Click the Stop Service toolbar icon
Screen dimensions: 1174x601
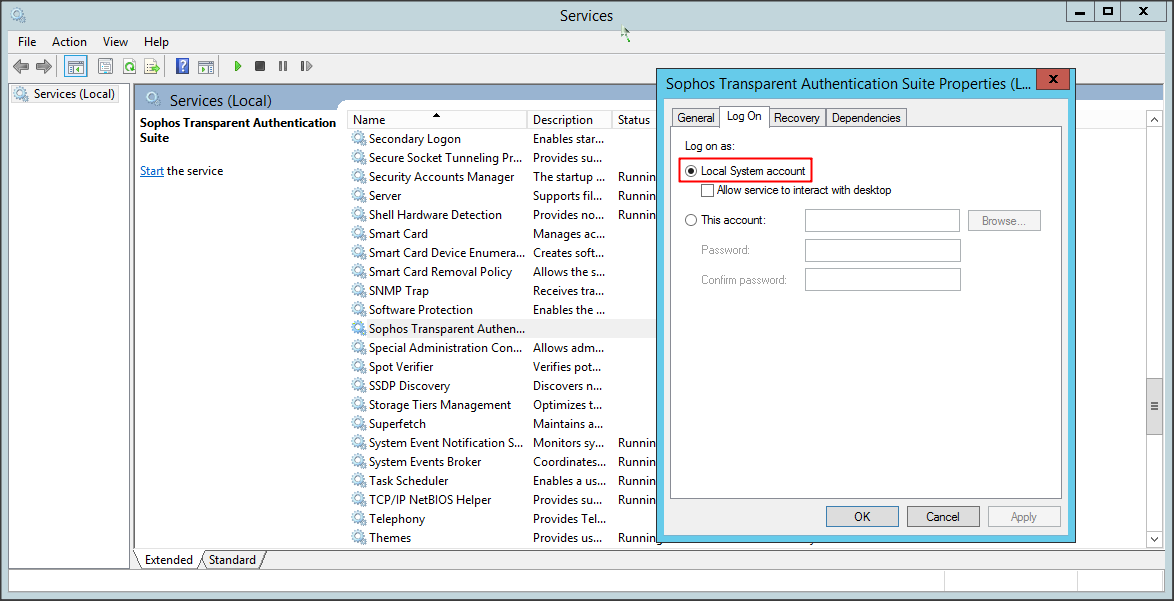pos(260,66)
